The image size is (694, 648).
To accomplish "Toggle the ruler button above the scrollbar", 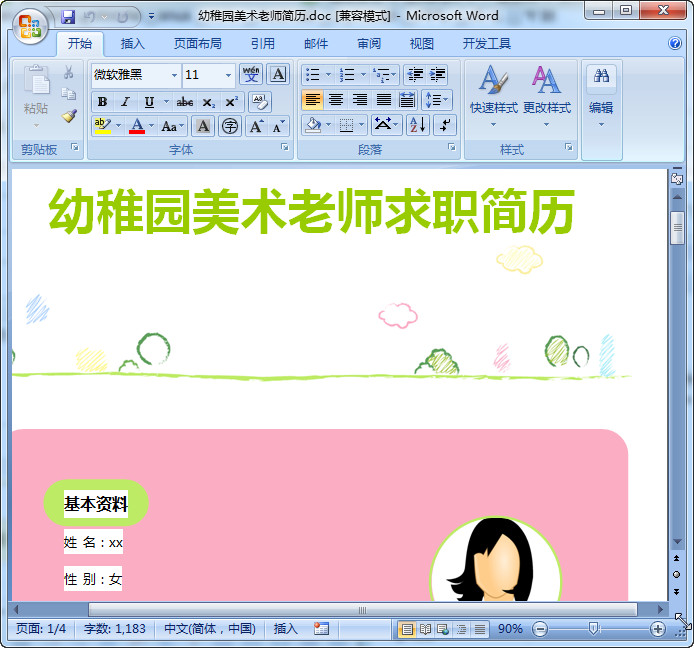I will click(677, 178).
